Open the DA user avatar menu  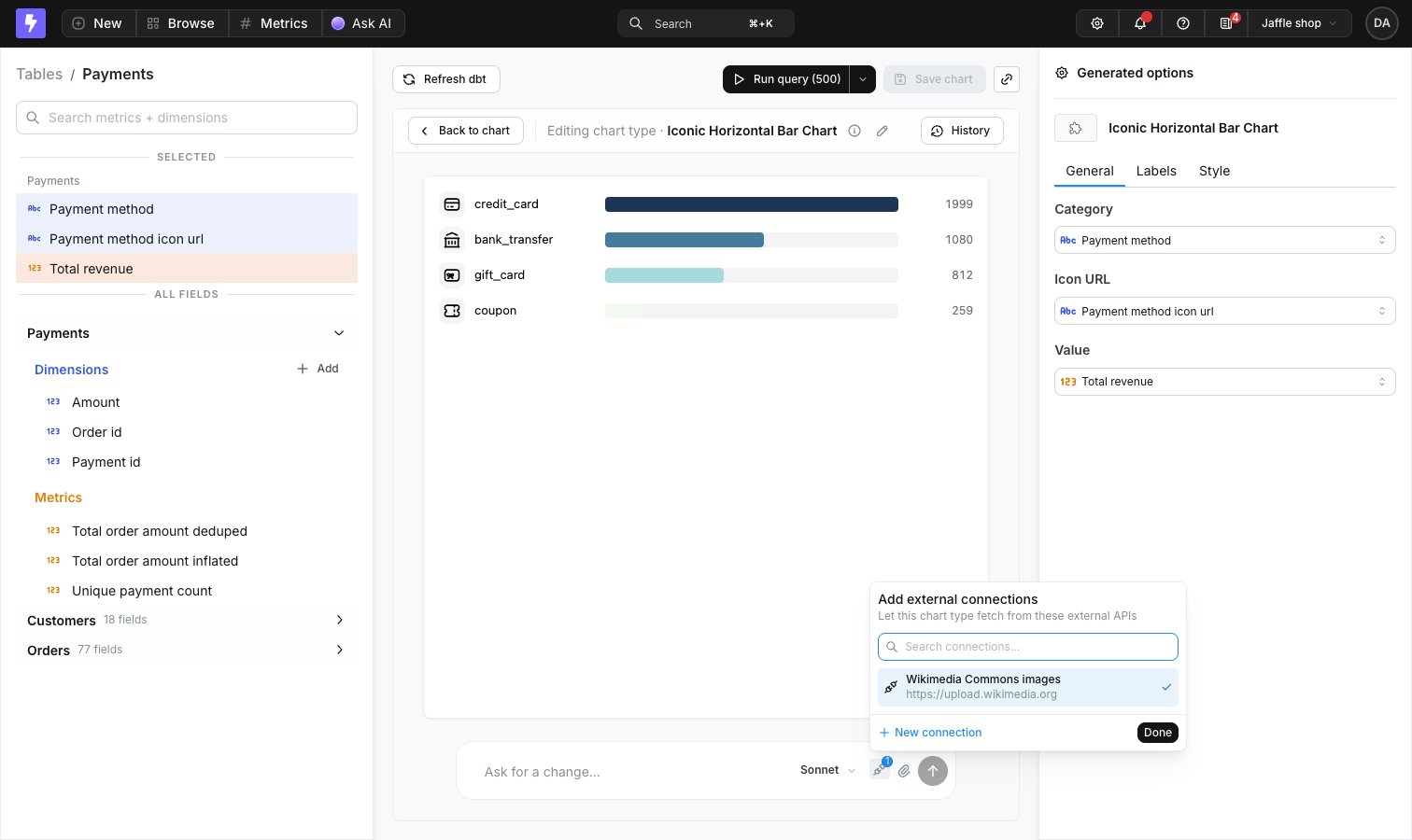(x=1381, y=23)
